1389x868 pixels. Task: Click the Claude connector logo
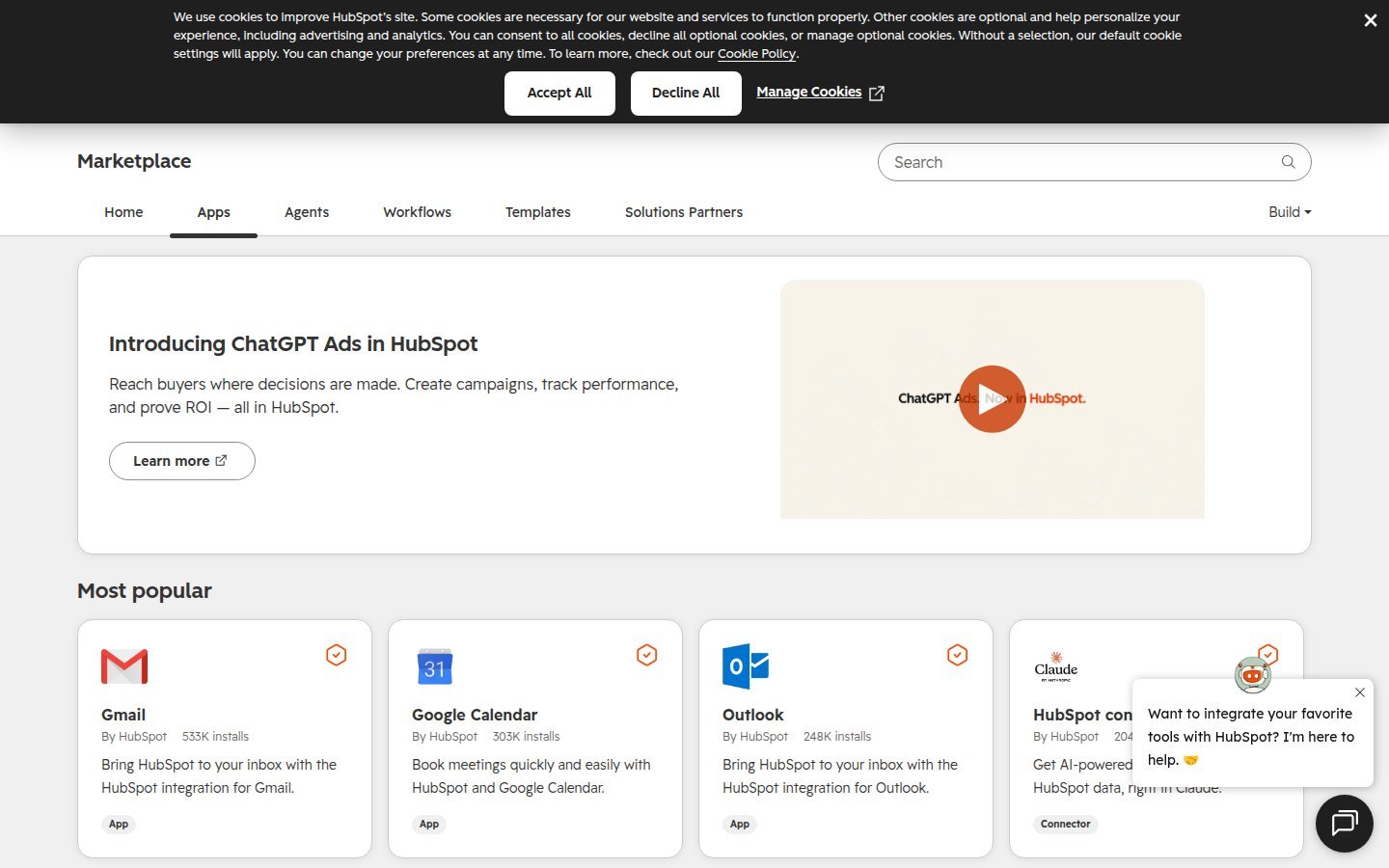[x=1056, y=666]
